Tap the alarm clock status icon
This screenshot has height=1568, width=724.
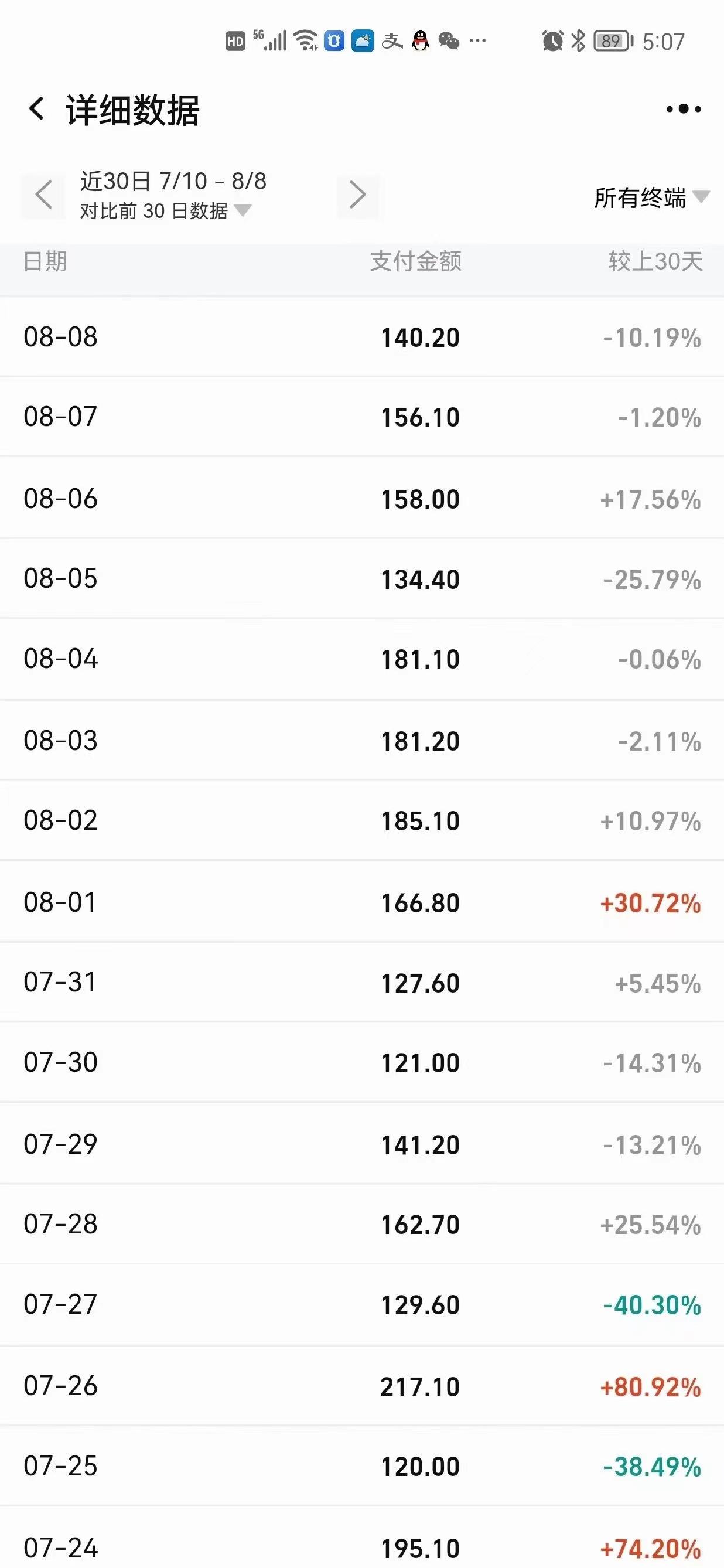coord(552,42)
